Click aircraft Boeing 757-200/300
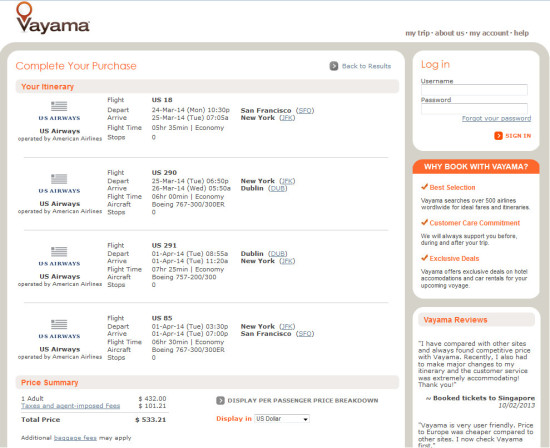Viewport: 550px width, 448px height. pyautogui.click(x=184, y=277)
